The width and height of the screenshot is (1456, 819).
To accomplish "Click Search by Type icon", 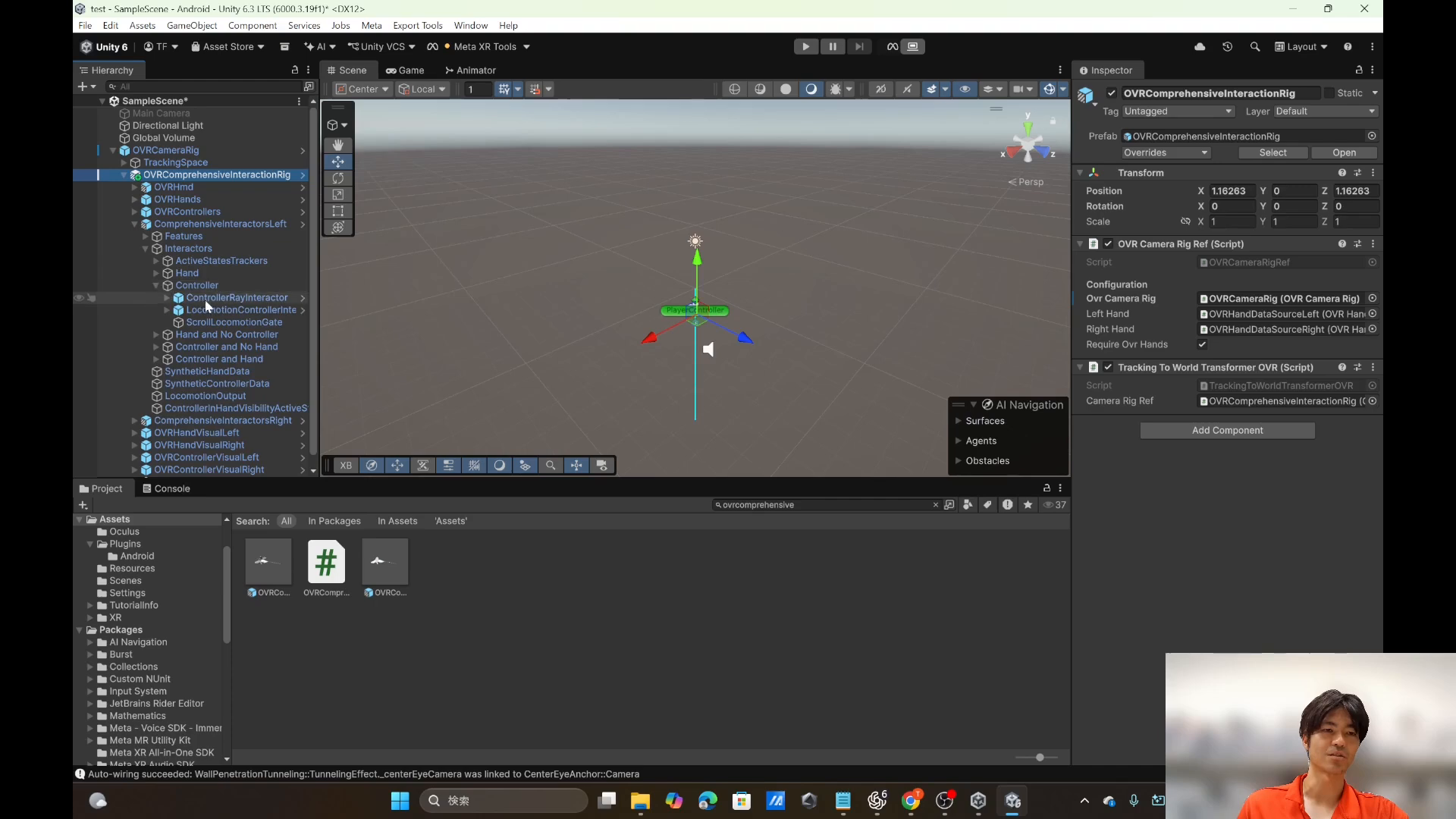I will click(x=968, y=505).
